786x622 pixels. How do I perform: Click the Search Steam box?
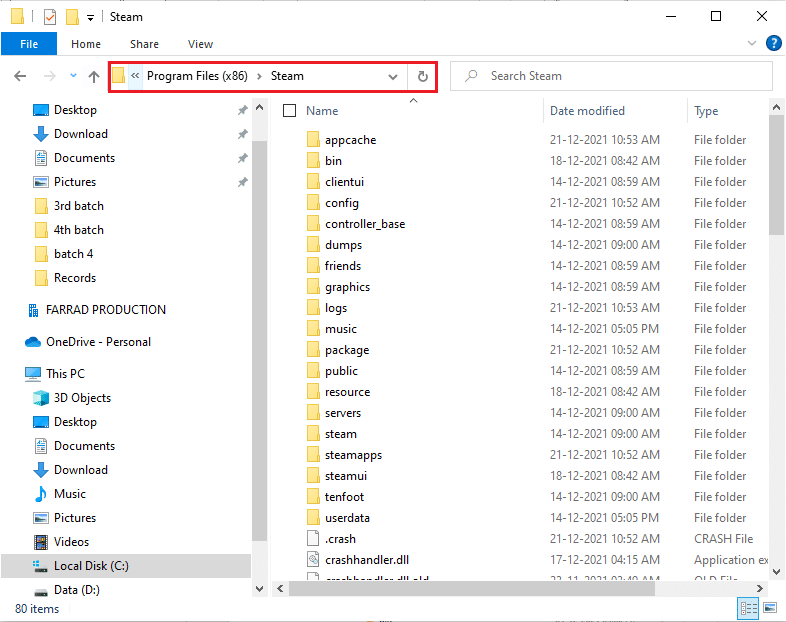click(x=611, y=76)
